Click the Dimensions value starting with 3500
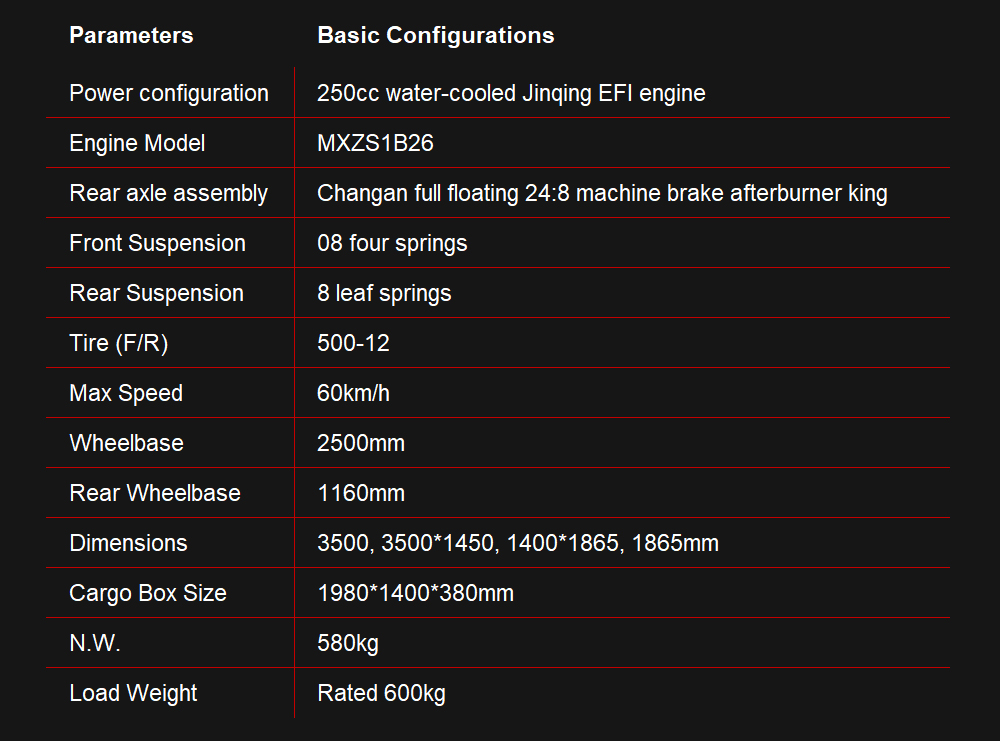The height and width of the screenshot is (741, 1000). [518, 543]
